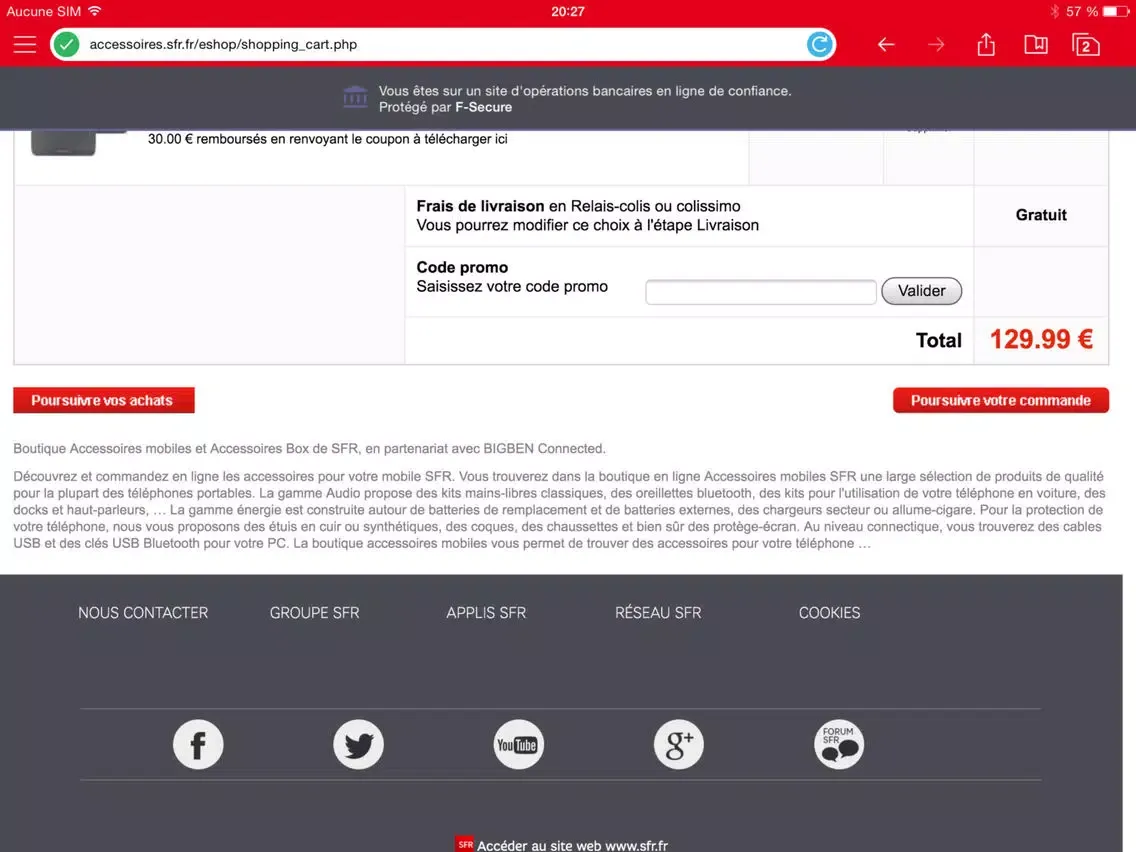Click Accéder au site web www.sfr.fr link
This screenshot has width=1136, height=852.
(572, 845)
